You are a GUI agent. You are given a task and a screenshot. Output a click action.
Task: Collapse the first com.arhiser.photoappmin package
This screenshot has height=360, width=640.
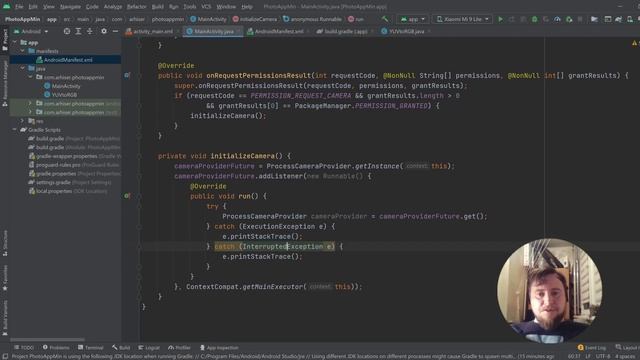coord(30,77)
